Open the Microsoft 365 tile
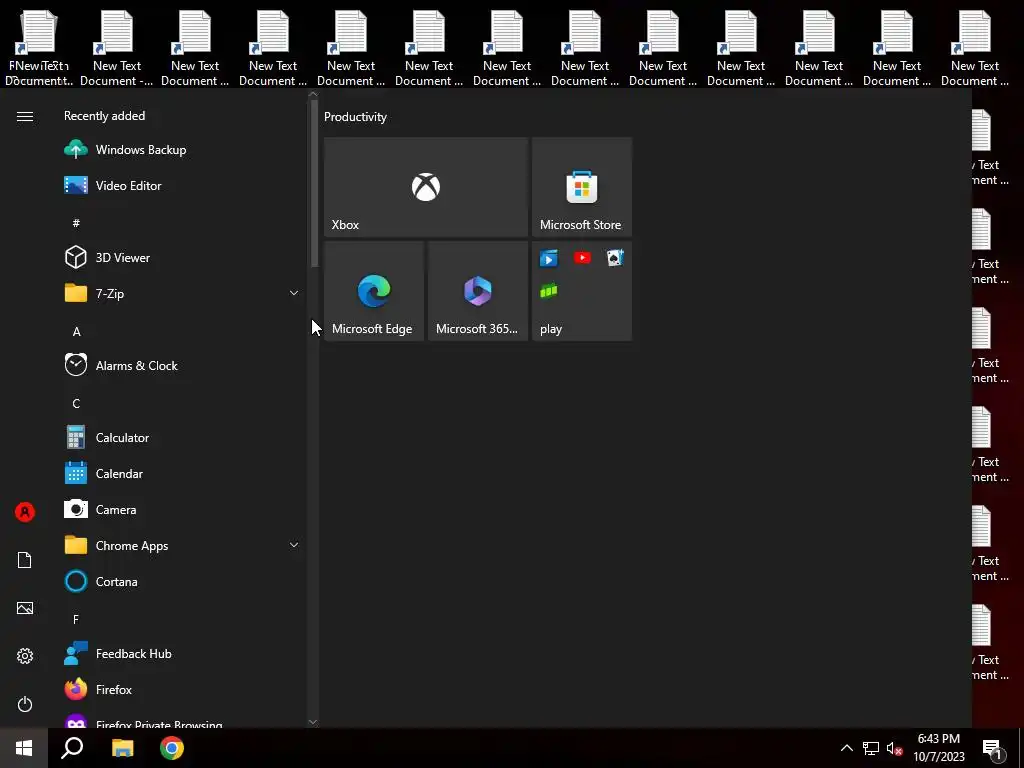 [x=477, y=291]
